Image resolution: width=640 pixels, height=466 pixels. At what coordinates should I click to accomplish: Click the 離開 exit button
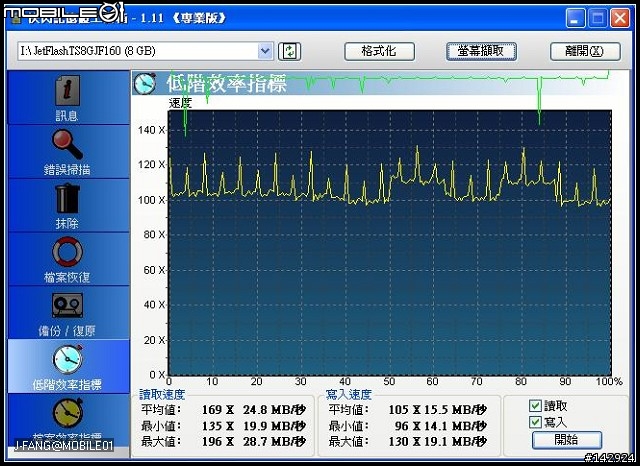point(585,52)
